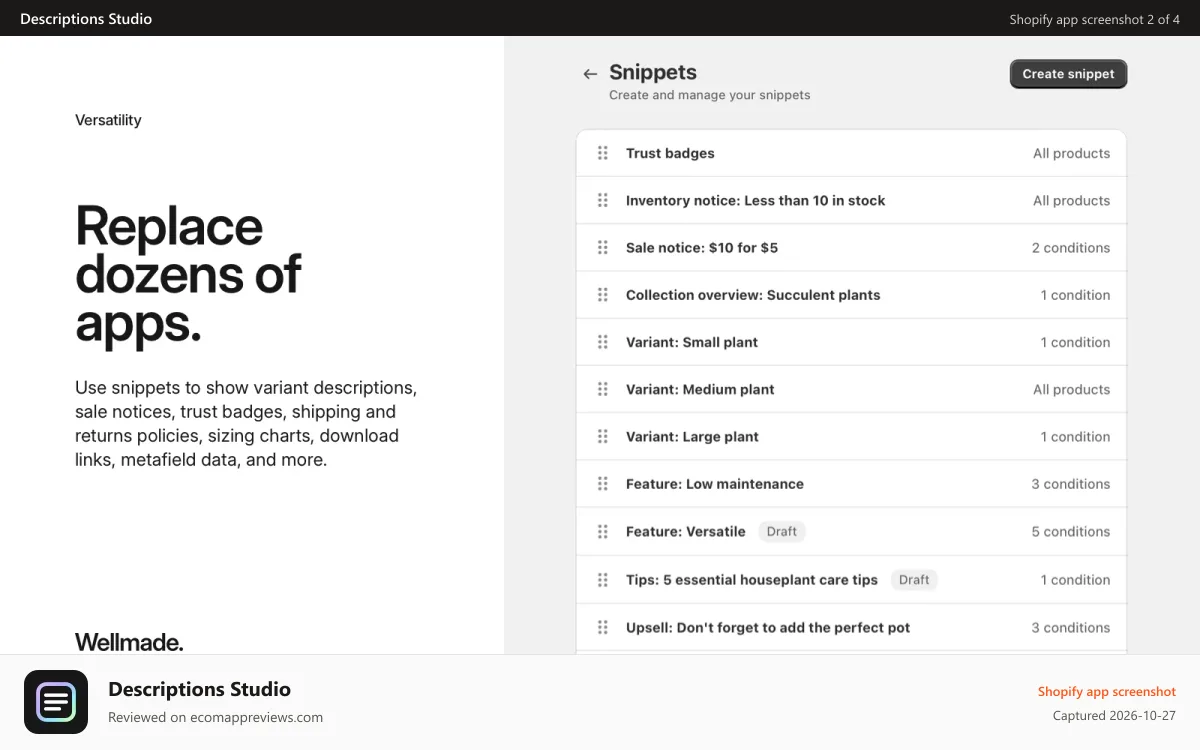Image resolution: width=1200 pixels, height=750 pixels.
Task: Click Descriptions Studio name in footer
Action: [x=199, y=689]
